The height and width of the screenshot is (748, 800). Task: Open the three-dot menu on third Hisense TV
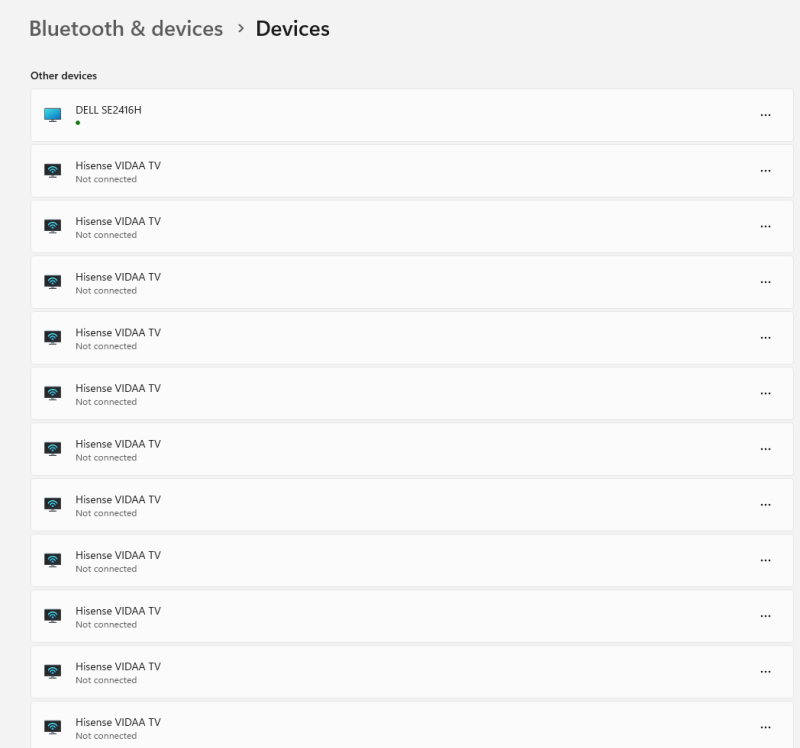click(765, 282)
